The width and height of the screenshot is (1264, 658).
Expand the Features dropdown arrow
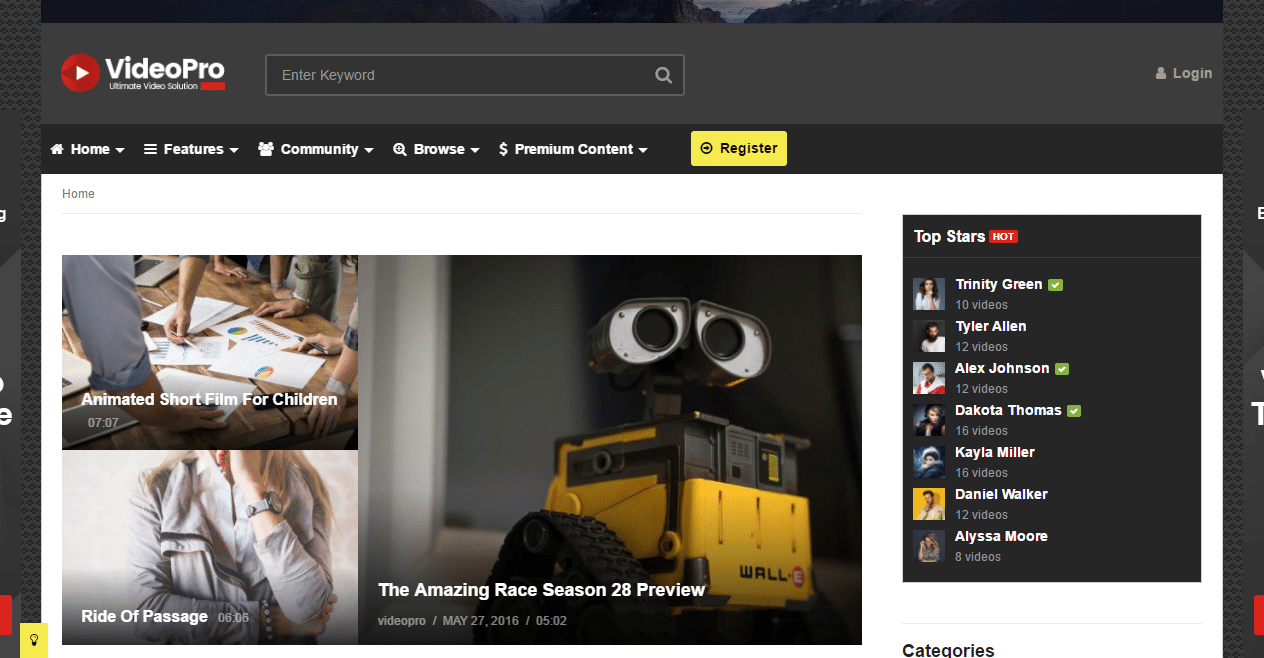pos(234,150)
